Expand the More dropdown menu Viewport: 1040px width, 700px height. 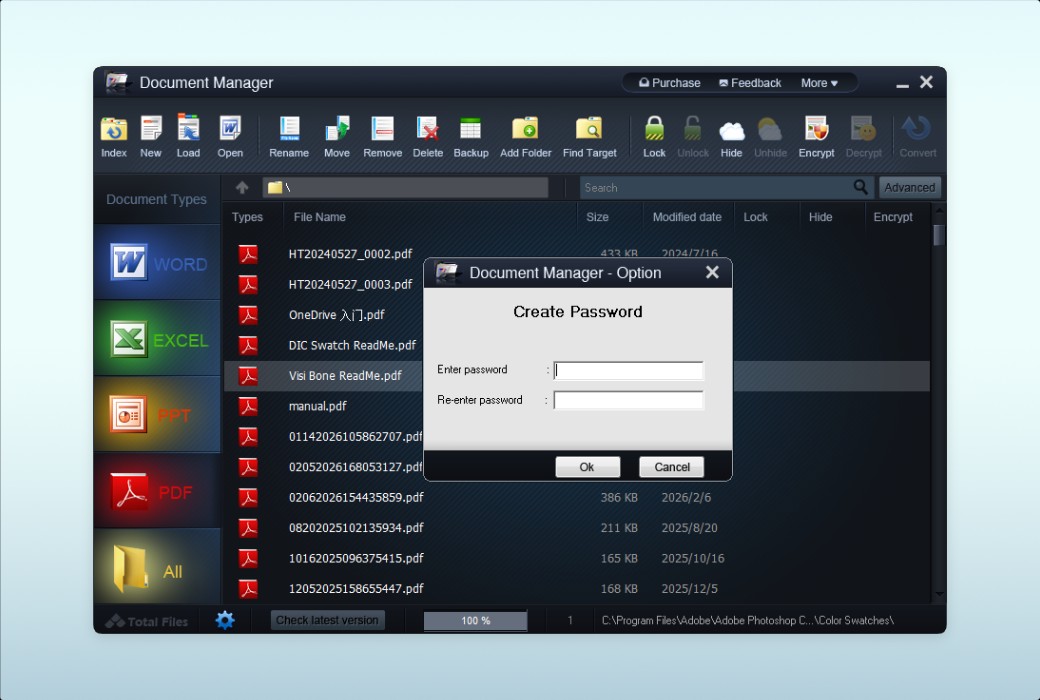[819, 83]
